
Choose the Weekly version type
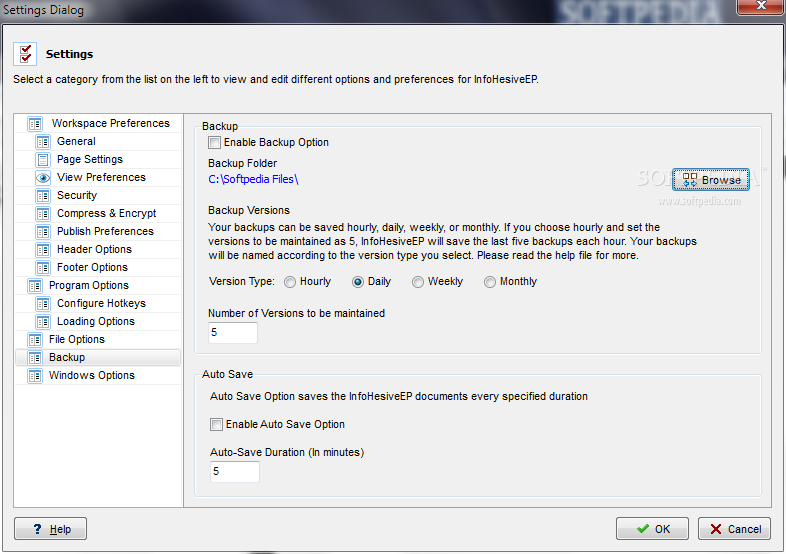pyautogui.click(x=418, y=282)
